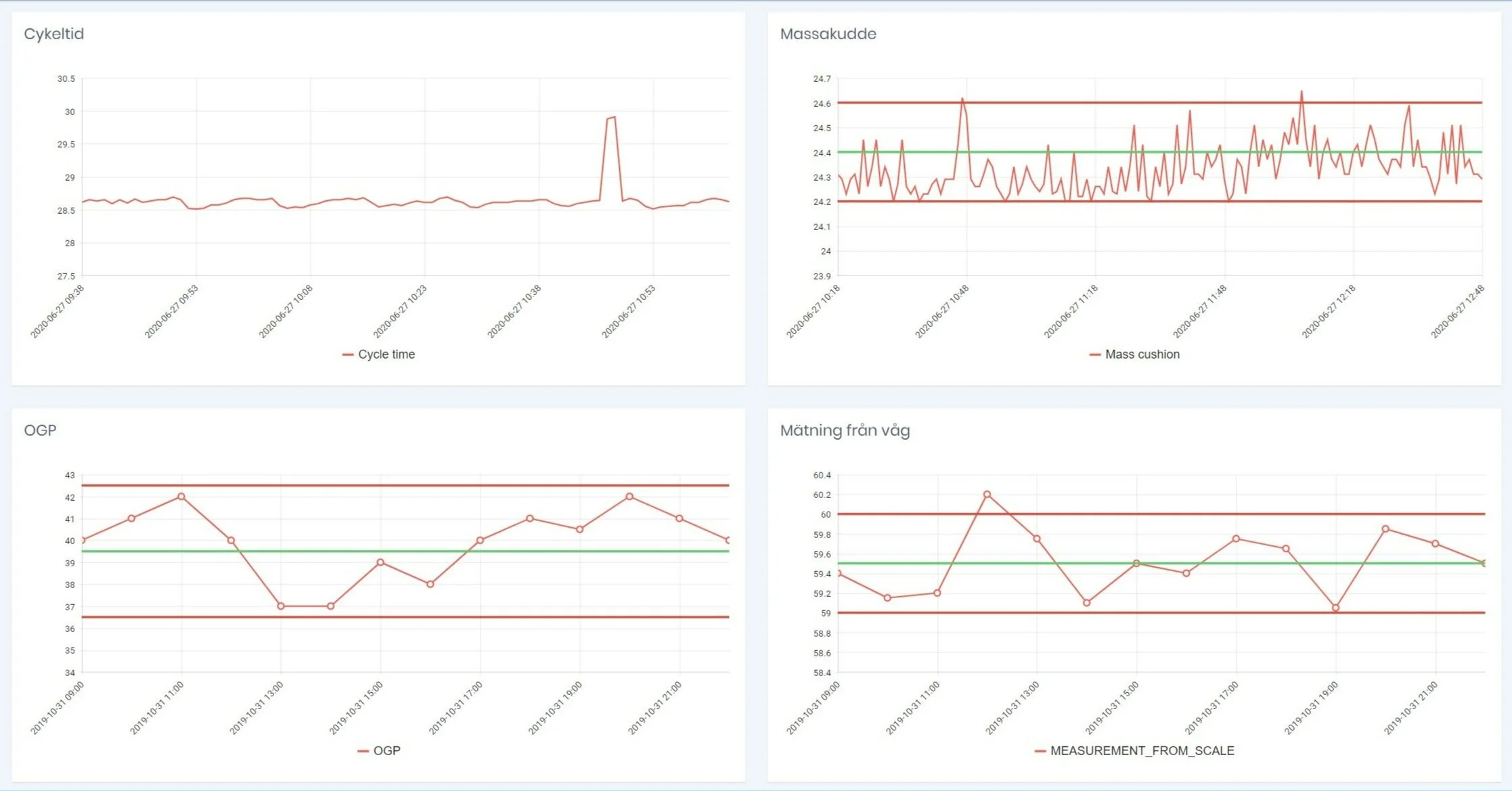Toggle the MEASUREMENT_FROM_SCALE legend series
Screen dimensions: 1512x791
point(1142,750)
